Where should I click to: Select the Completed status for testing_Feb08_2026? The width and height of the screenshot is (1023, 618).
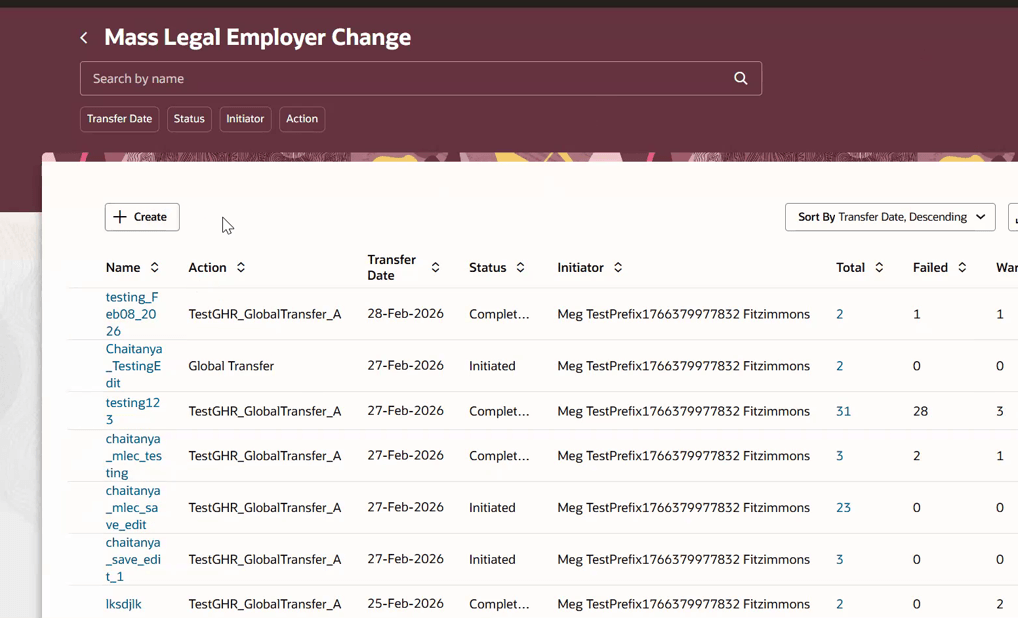[x=499, y=314]
